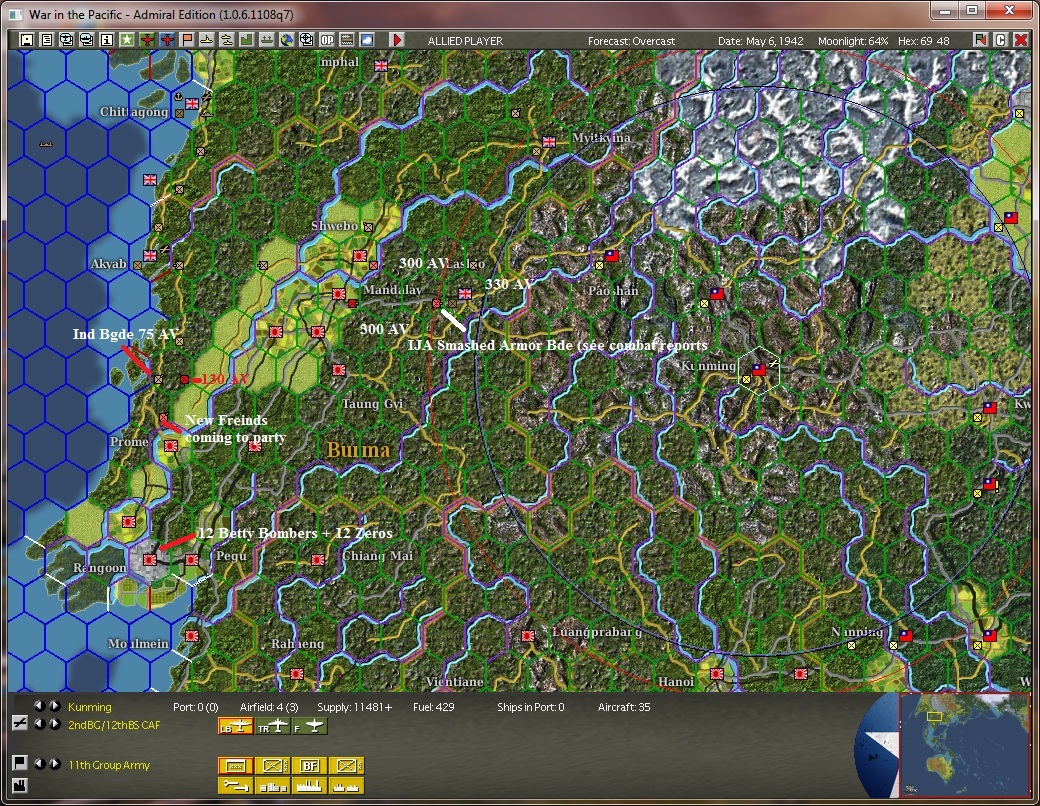Viewport: 1040px width, 806px height.
Task: Click the Japanese unit at Prome
Action: pyautogui.click(x=171, y=446)
